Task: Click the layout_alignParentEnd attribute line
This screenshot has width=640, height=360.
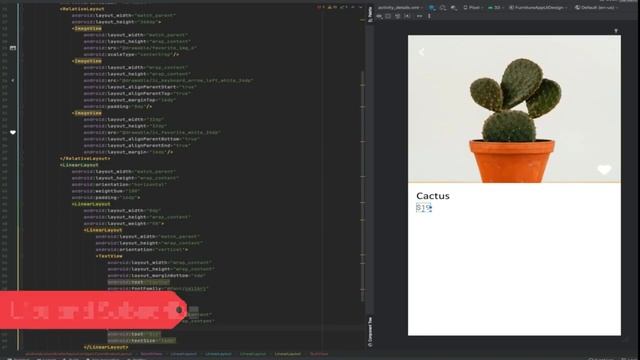Action: pyautogui.click(x=137, y=145)
